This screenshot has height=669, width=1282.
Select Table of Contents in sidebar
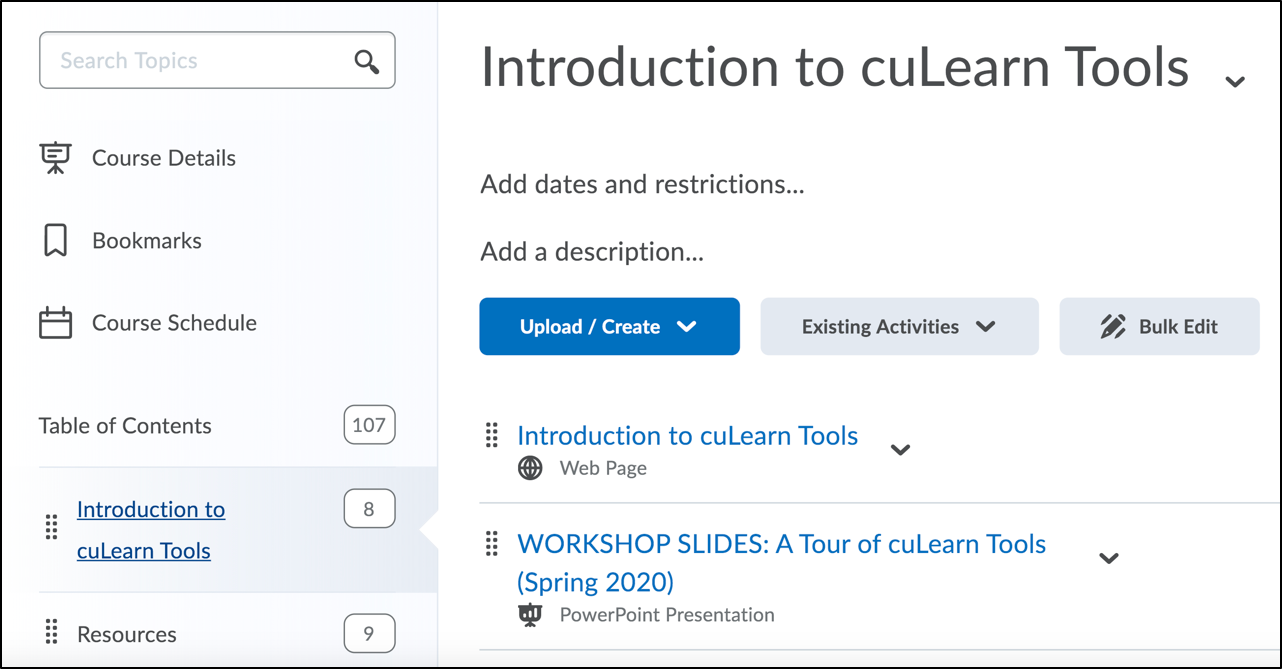[x=125, y=426]
